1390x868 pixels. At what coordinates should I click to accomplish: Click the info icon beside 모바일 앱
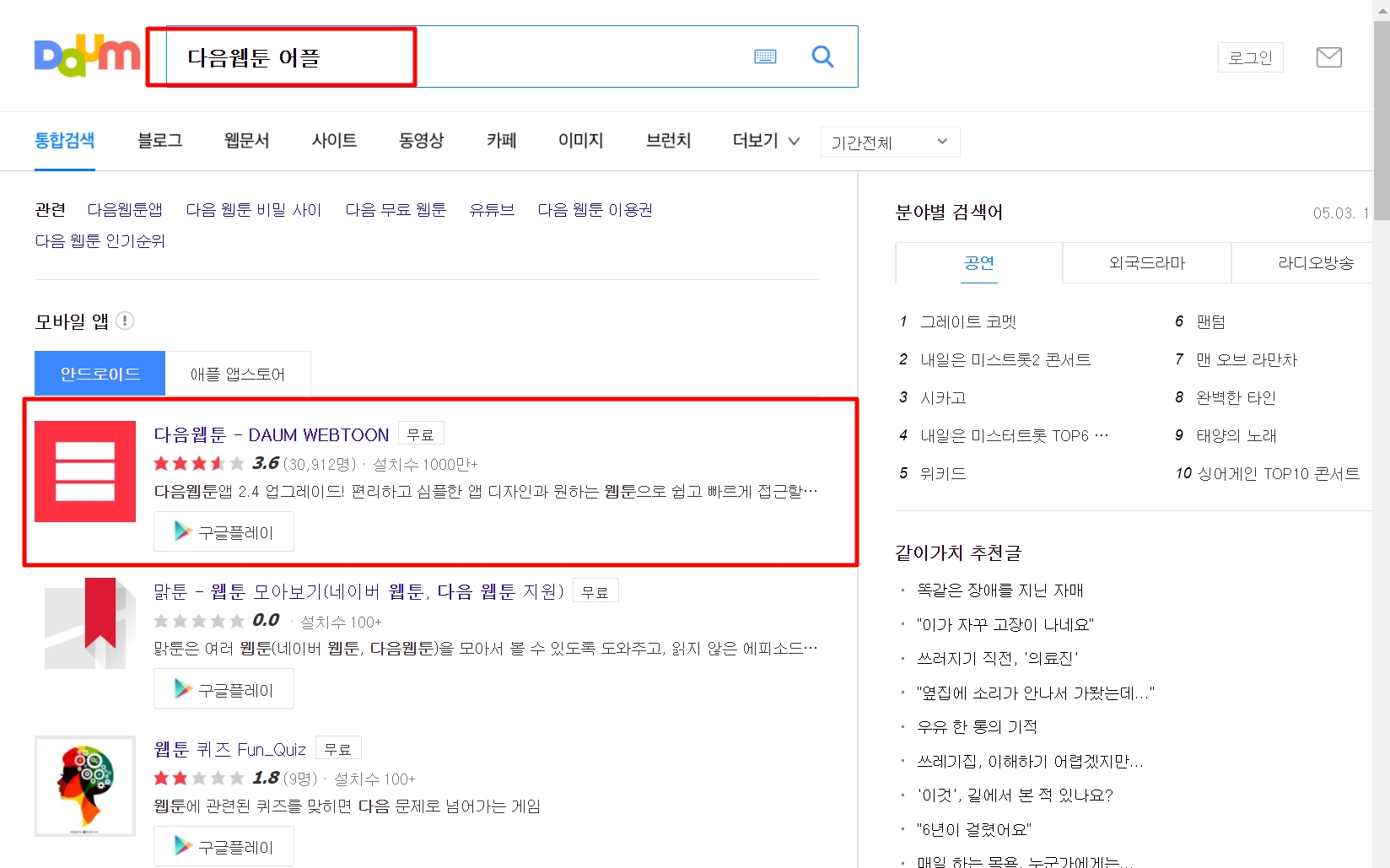[125, 321]
